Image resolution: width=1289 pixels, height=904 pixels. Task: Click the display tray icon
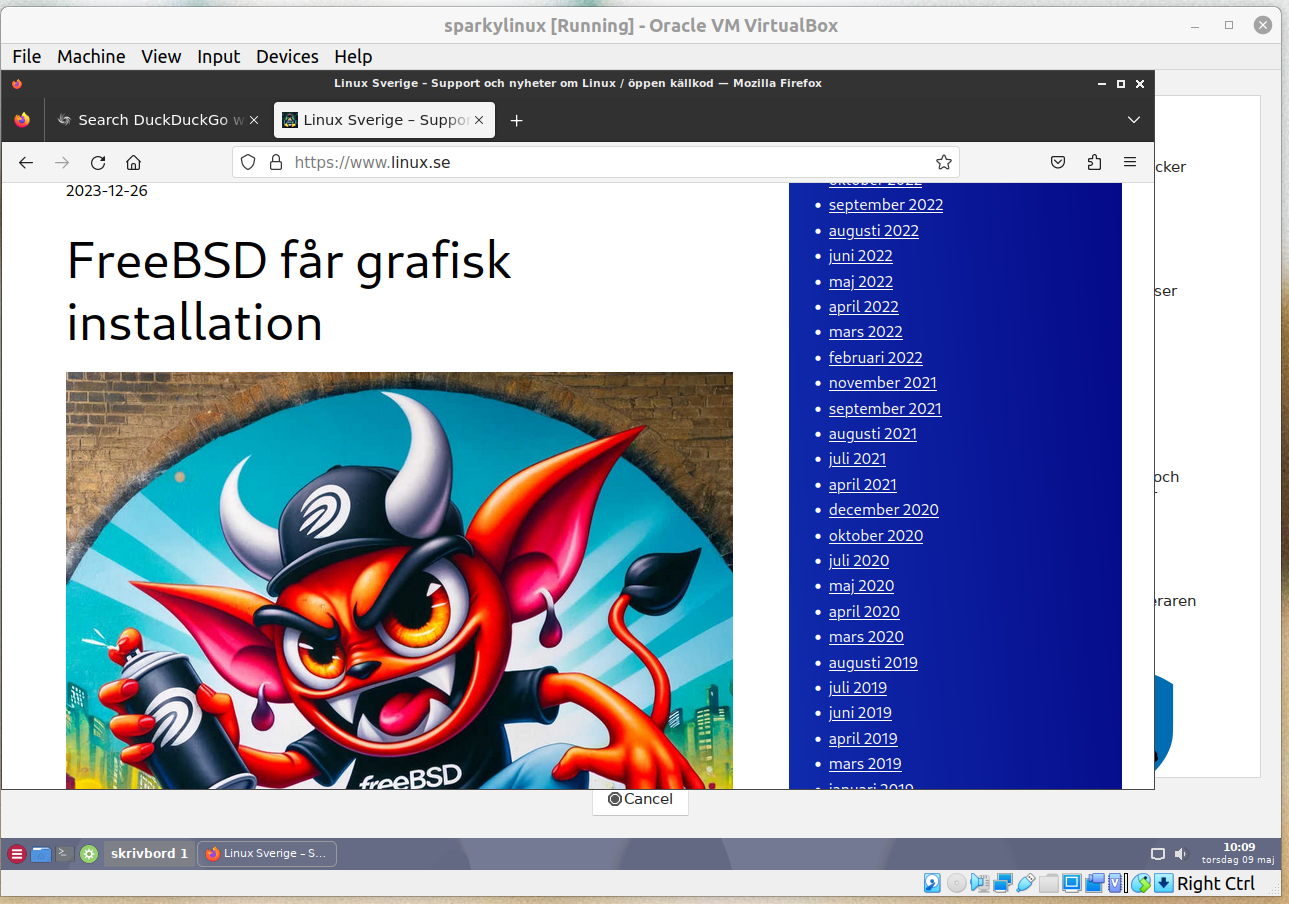[1158, 854]
